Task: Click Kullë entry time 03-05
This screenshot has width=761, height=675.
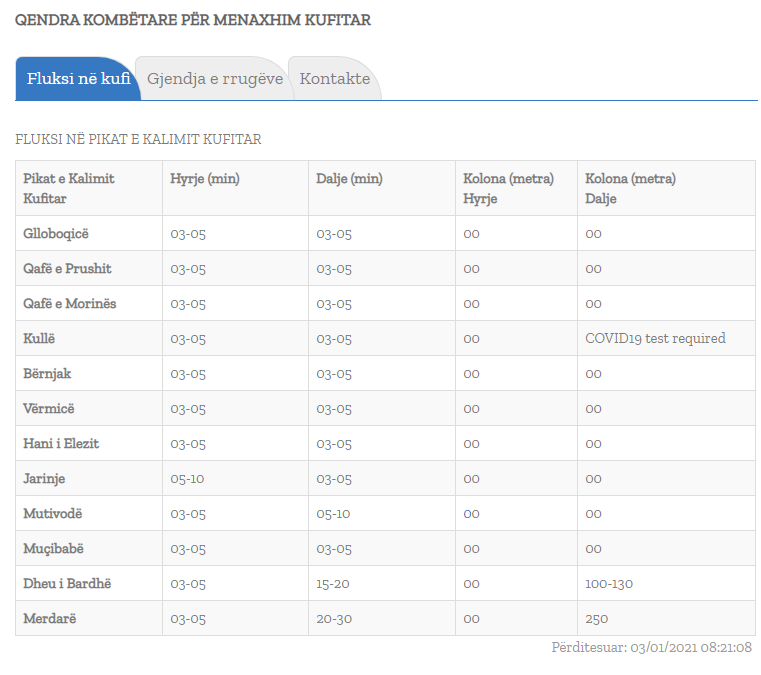Action: click(x=188, y=339)
